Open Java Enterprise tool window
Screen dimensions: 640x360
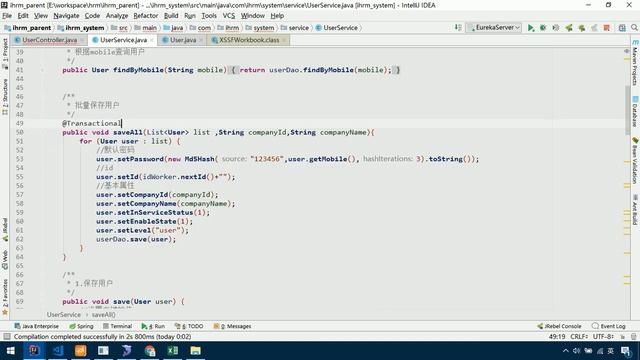36,326
